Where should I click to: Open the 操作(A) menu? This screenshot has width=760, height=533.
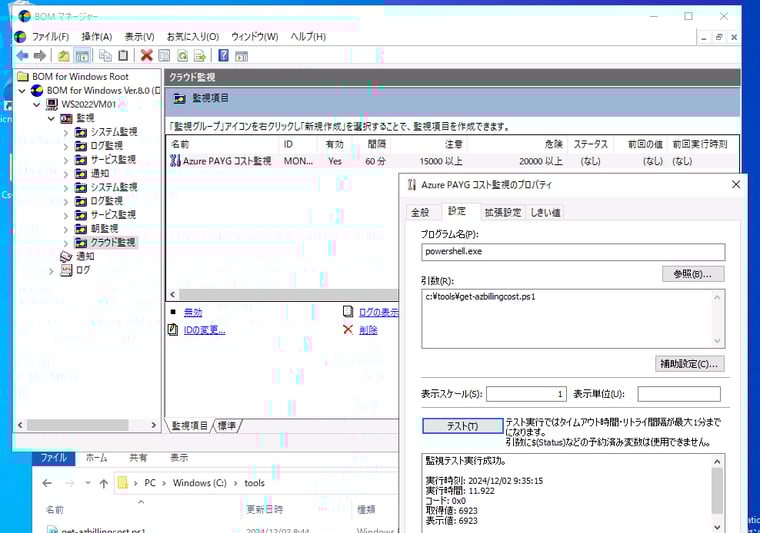coord(96,37)
